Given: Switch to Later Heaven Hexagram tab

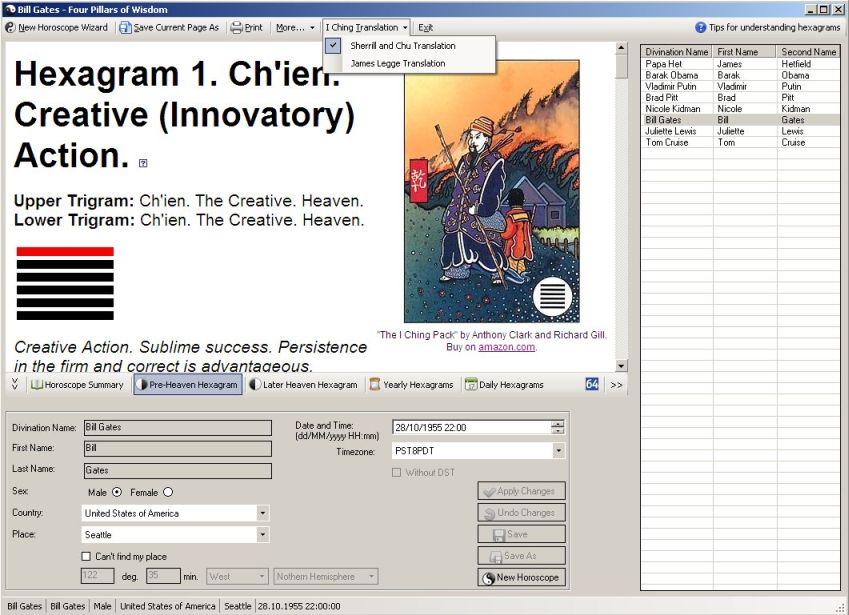Looking at the screenshot, I should point(303,384).
